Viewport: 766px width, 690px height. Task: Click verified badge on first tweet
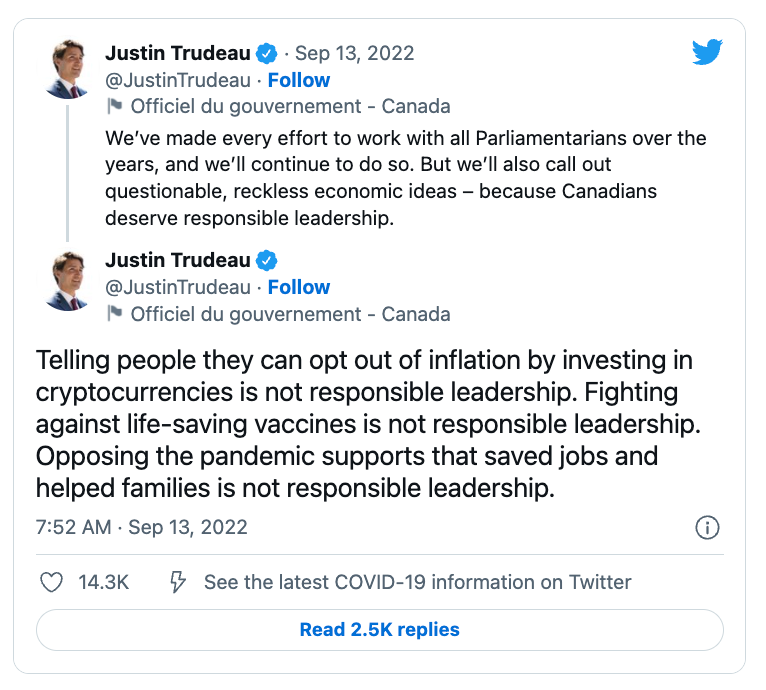pos(267,53)
